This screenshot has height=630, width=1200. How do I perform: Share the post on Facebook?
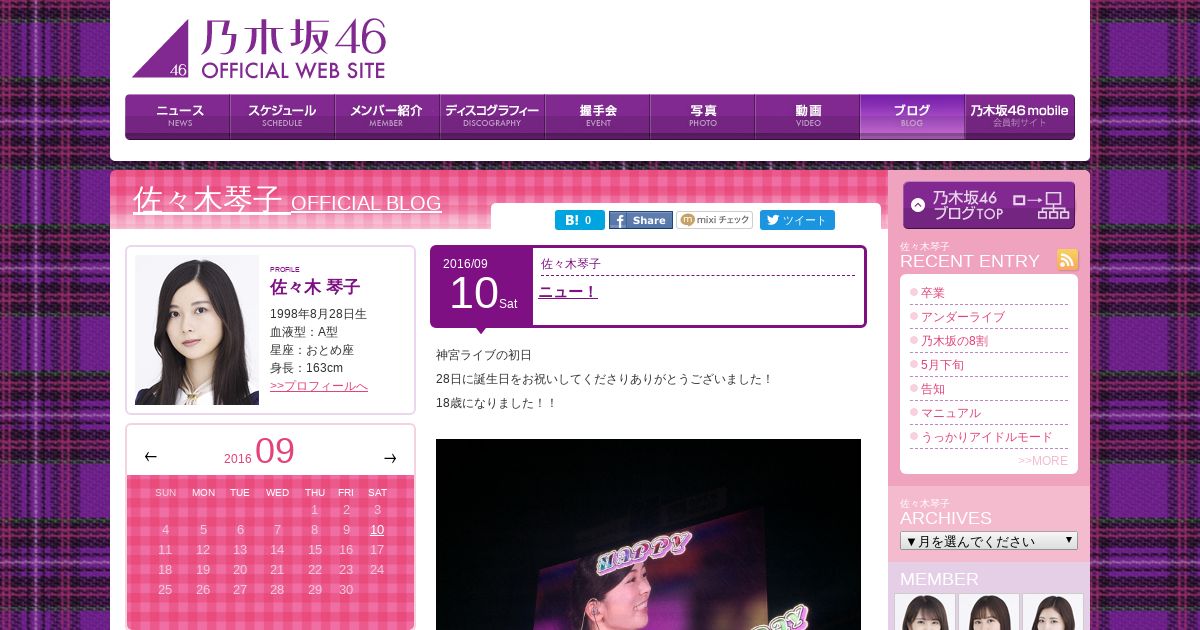click(641, 220)
